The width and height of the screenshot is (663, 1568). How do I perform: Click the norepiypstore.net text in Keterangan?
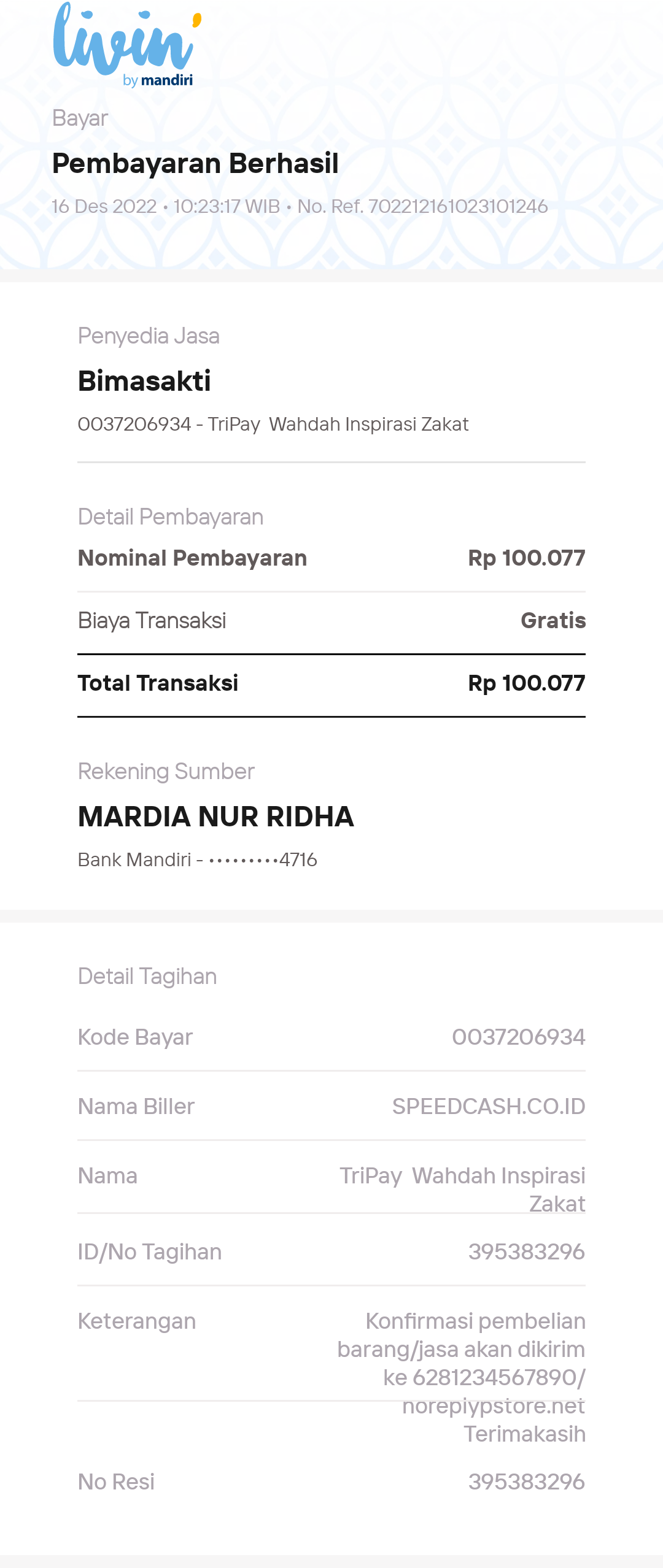[x=494, y=1405]
